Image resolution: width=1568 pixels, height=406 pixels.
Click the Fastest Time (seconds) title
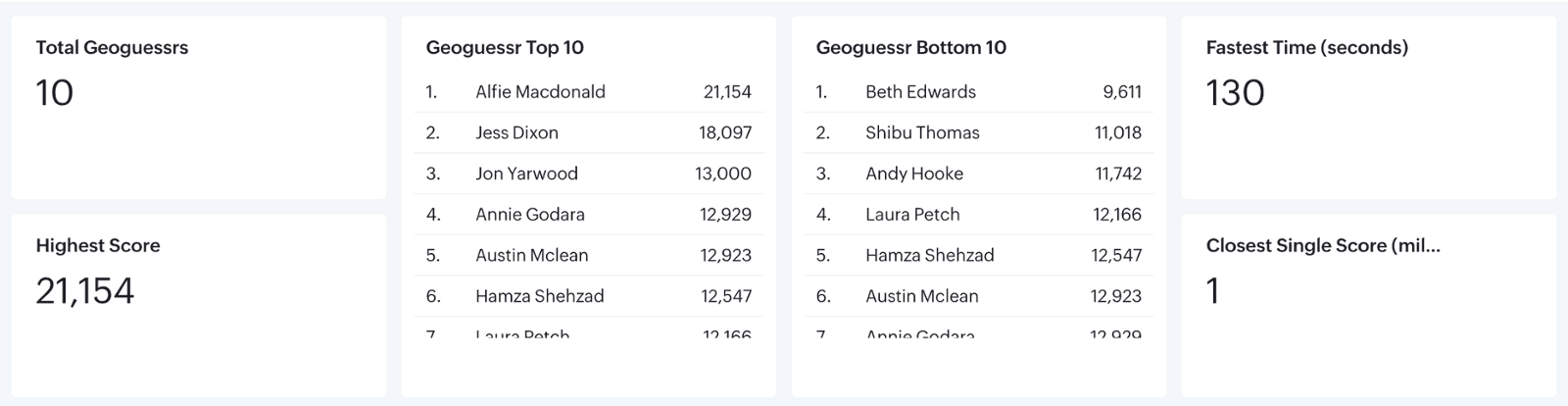click(x=1307, y=47)
